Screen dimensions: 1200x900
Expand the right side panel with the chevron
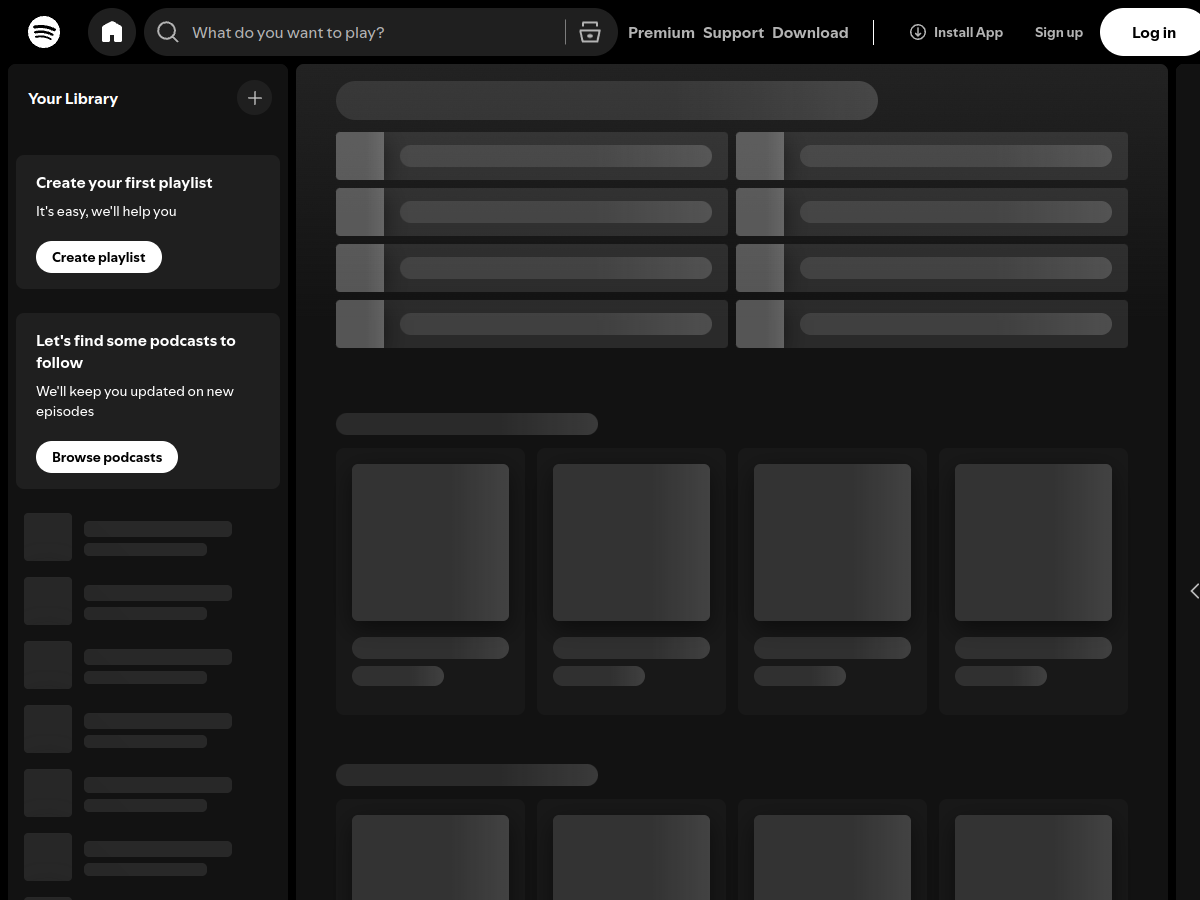click(1194, 591)
